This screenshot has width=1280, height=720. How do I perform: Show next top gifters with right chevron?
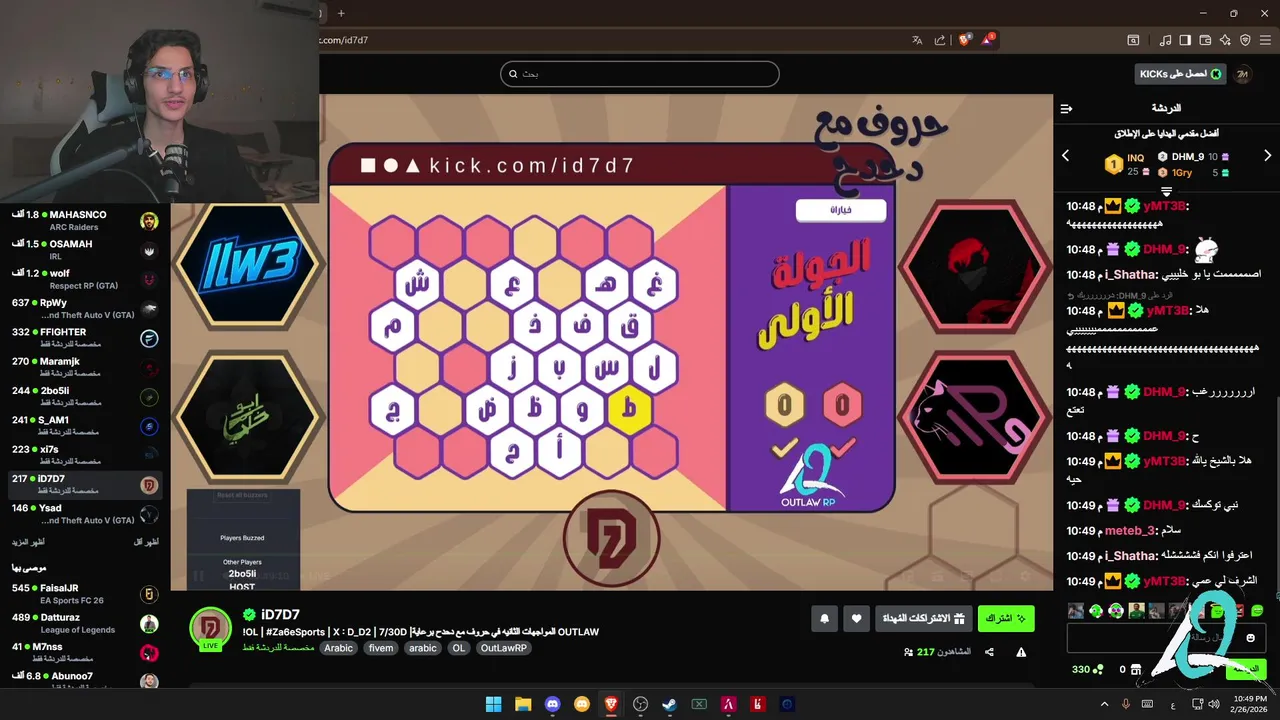pos(1267,155)
